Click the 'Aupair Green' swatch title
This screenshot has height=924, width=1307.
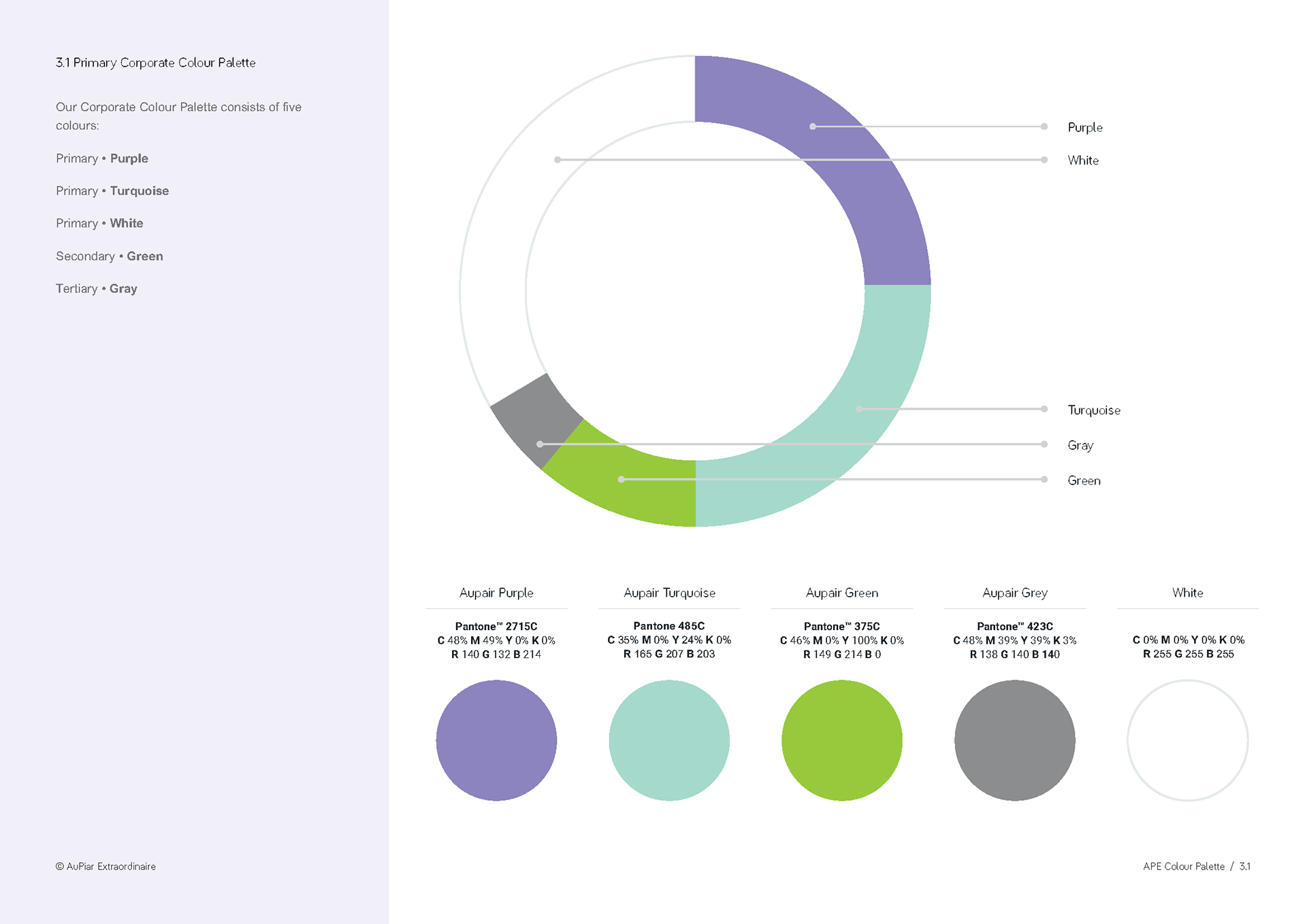[842, 593]
